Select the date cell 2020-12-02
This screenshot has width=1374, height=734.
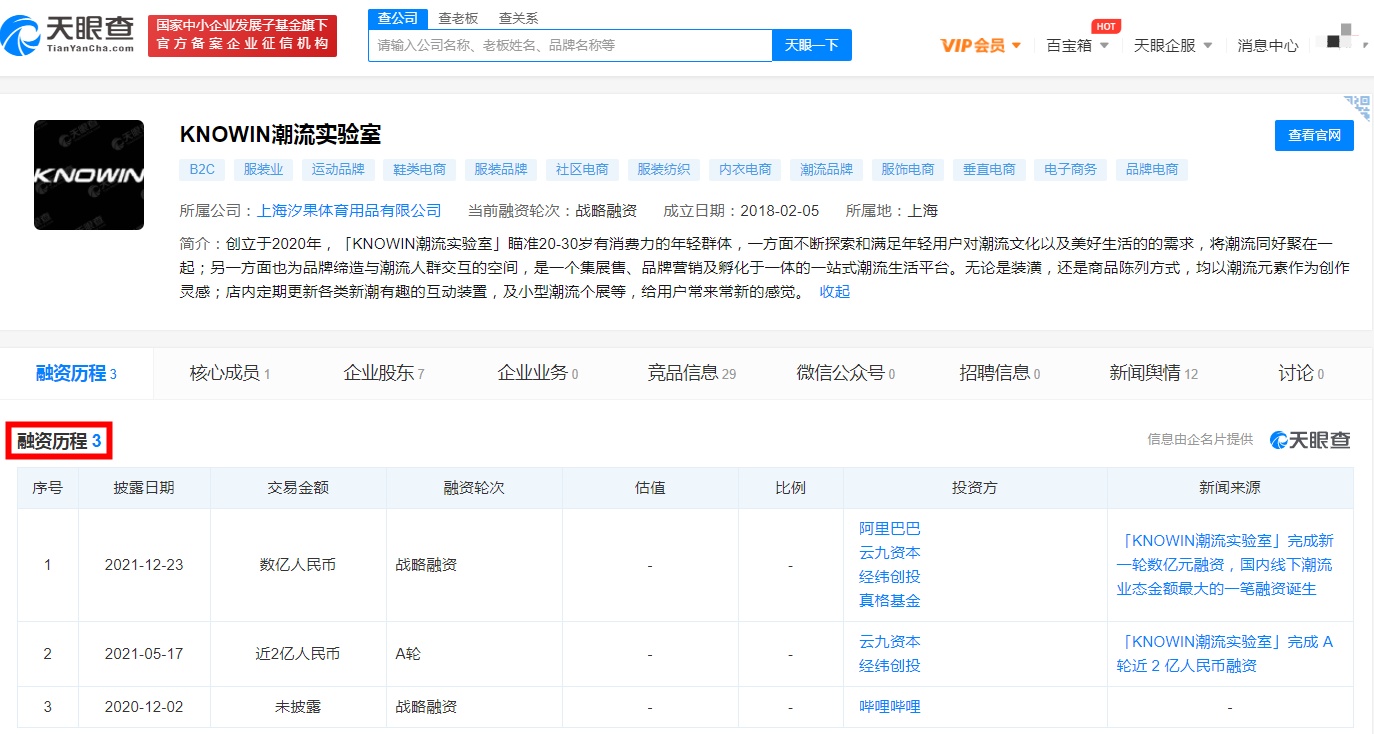144,707
